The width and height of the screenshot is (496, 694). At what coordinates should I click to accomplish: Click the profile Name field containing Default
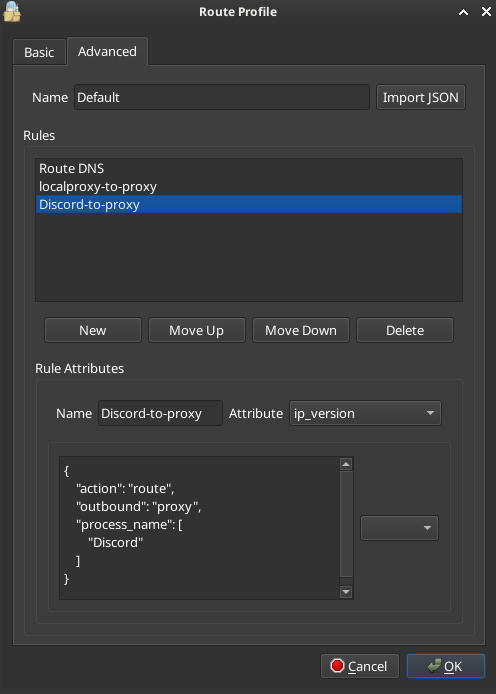(222, 97)
